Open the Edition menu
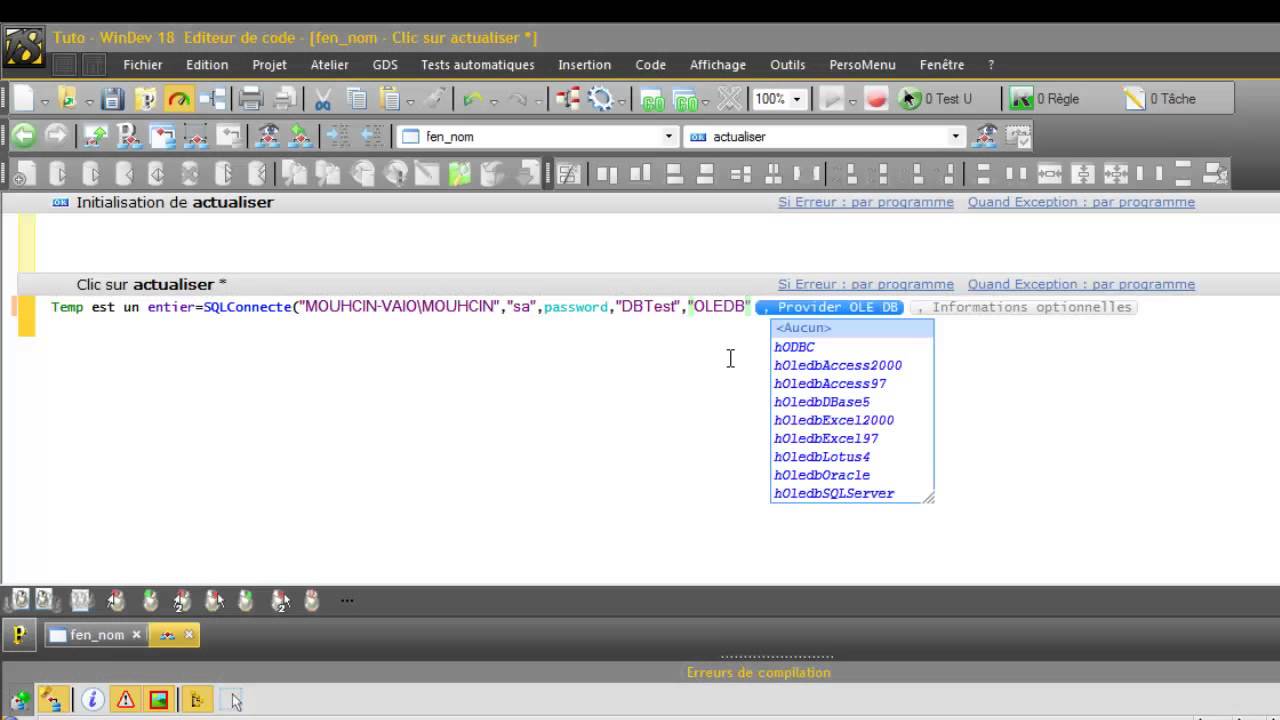The image size is (1280, 720). point(207,64)
